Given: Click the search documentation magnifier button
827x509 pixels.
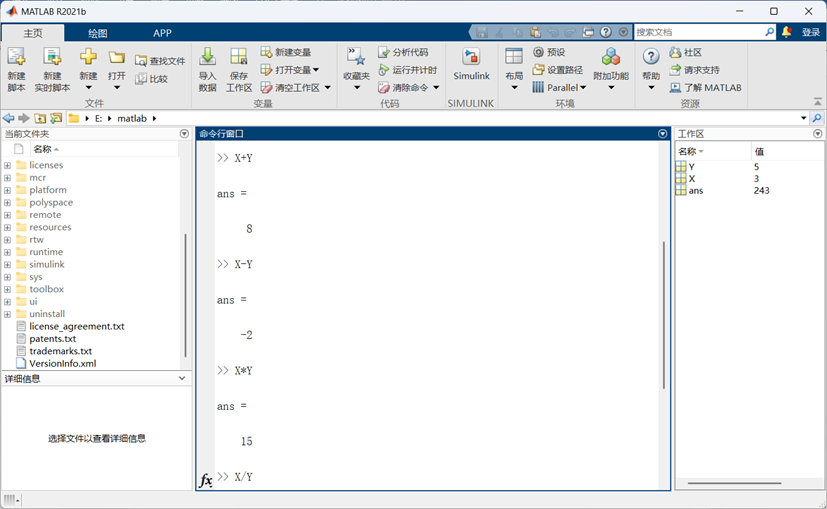Looking at the screenshot, I should pyautogui.click(x=770, y=32).
